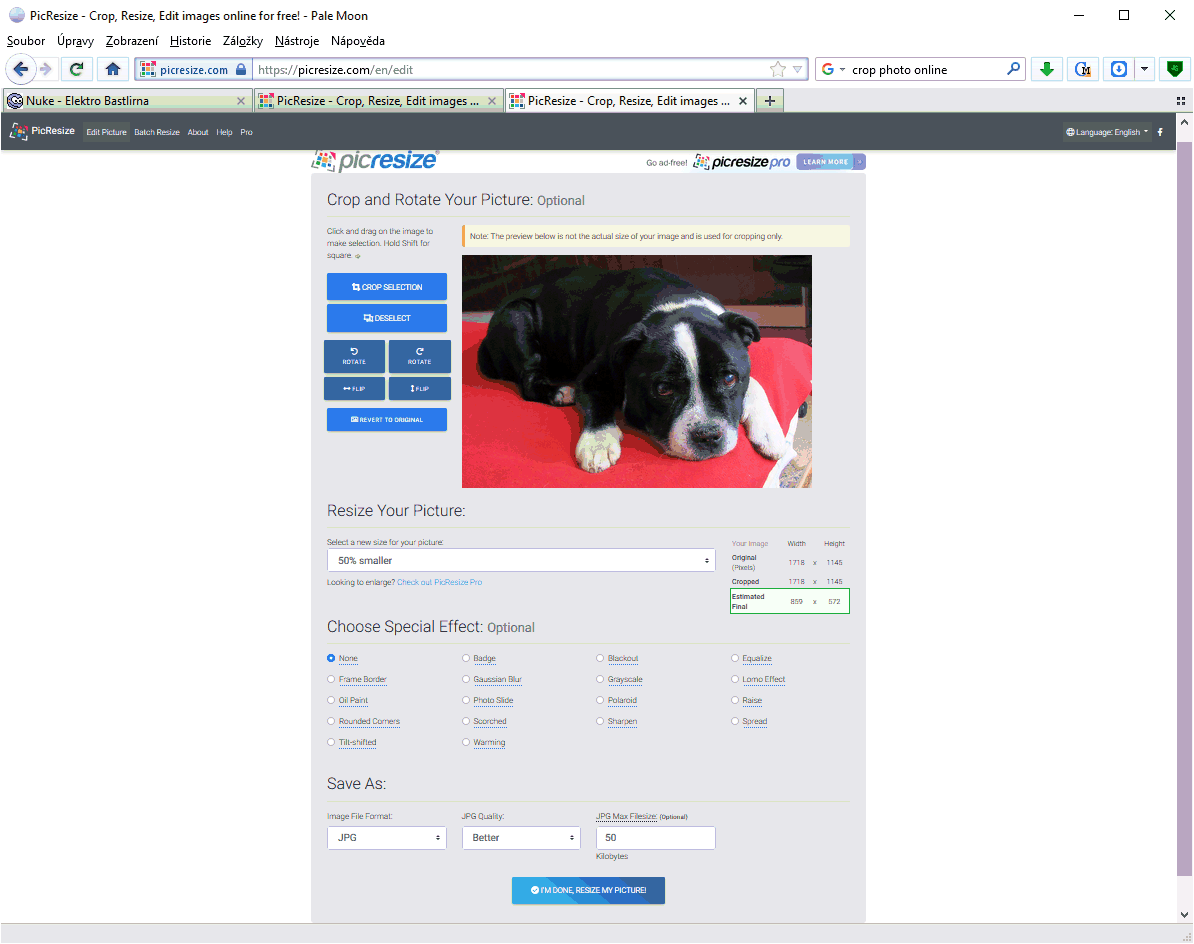Image resolution: width=1194 pixels, height=944 pixels.
Task: Select the Grayscale effect radio button
Action: coord(600,680)
